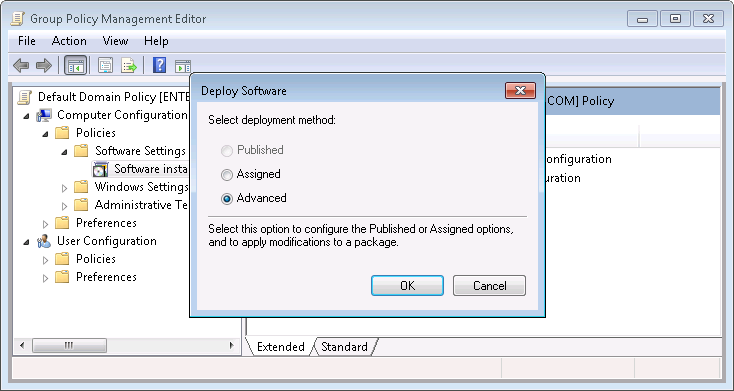Image resolution: width=734 pixels, height=391 pixels.
Task: Select Administrative Templates in the tree
Action: point(141,205)
